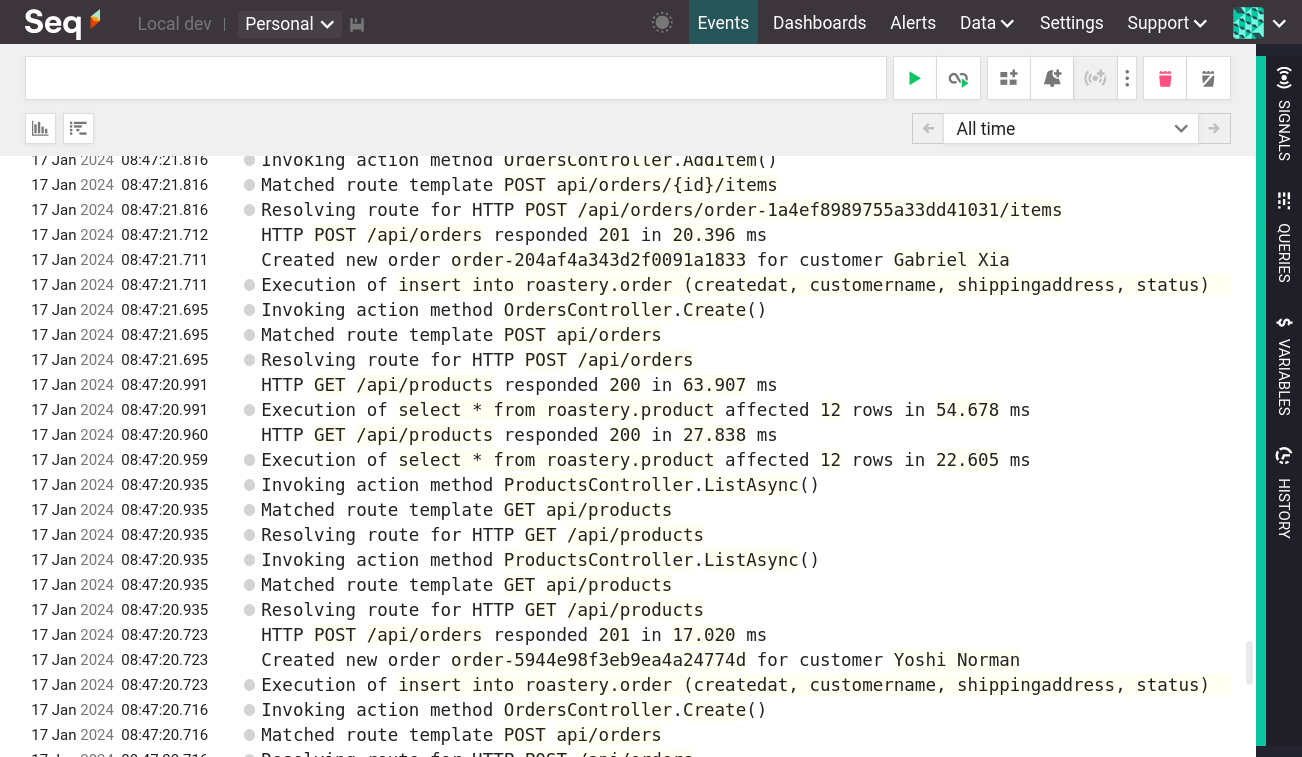This screenshot has height=757, width=1302.
Task: Open the Queries side panel
Action: (x=1284, y=238)
